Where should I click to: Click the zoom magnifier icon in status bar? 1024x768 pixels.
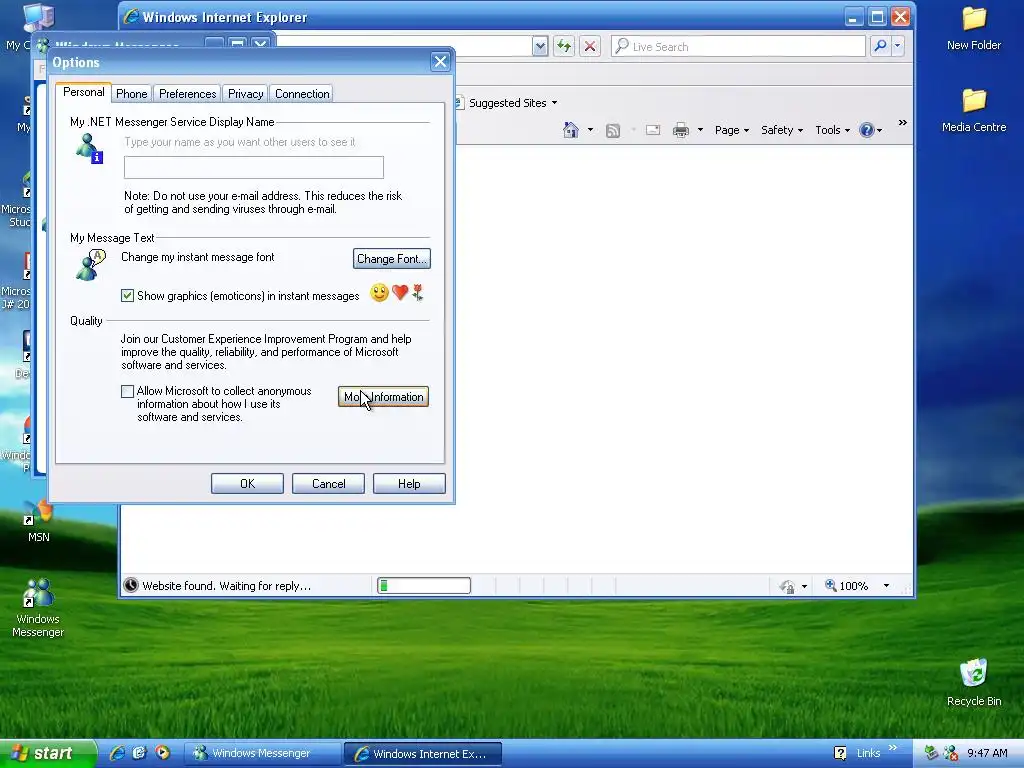[830, 586]
